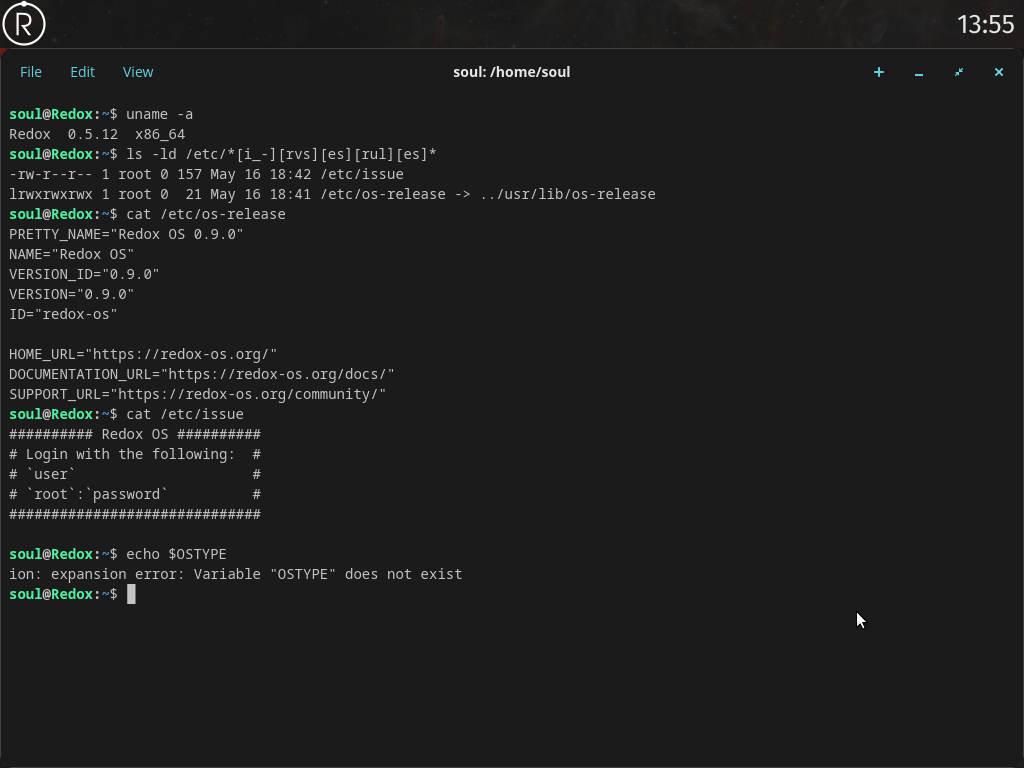Click the `root`:`password` line
The width and height of the screenshot is (1024, 768).
(x=135, y=494)
